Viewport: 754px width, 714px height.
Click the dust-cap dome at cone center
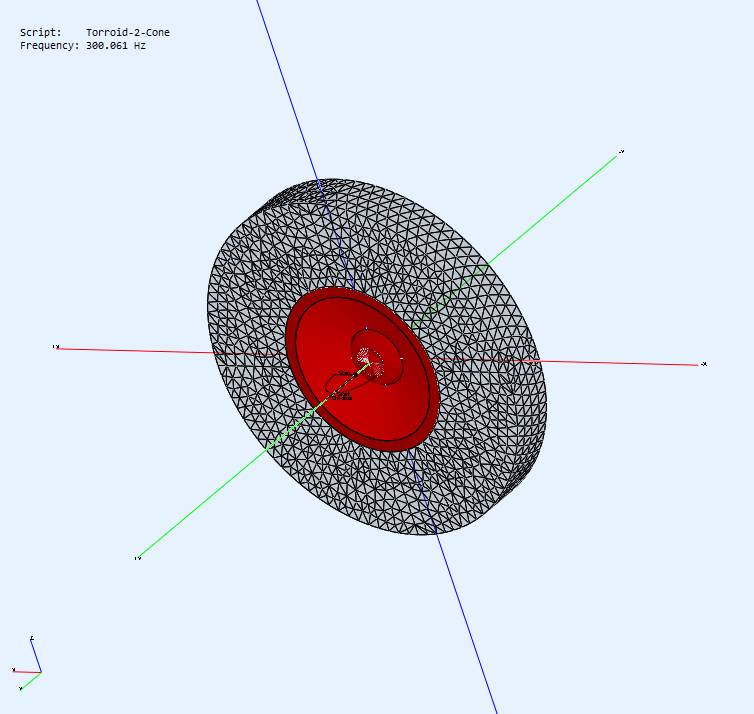point(377,357)
